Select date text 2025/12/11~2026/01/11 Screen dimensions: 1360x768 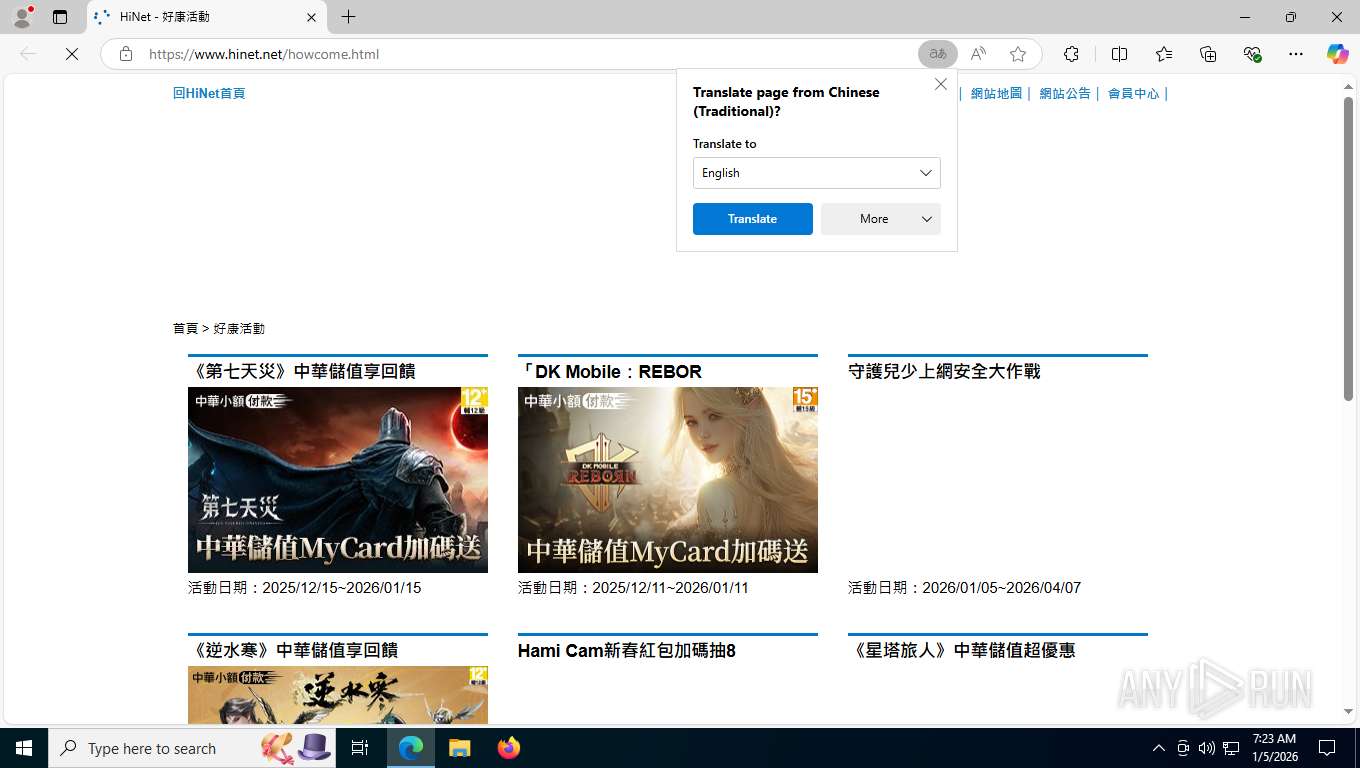tap(670, 588)
